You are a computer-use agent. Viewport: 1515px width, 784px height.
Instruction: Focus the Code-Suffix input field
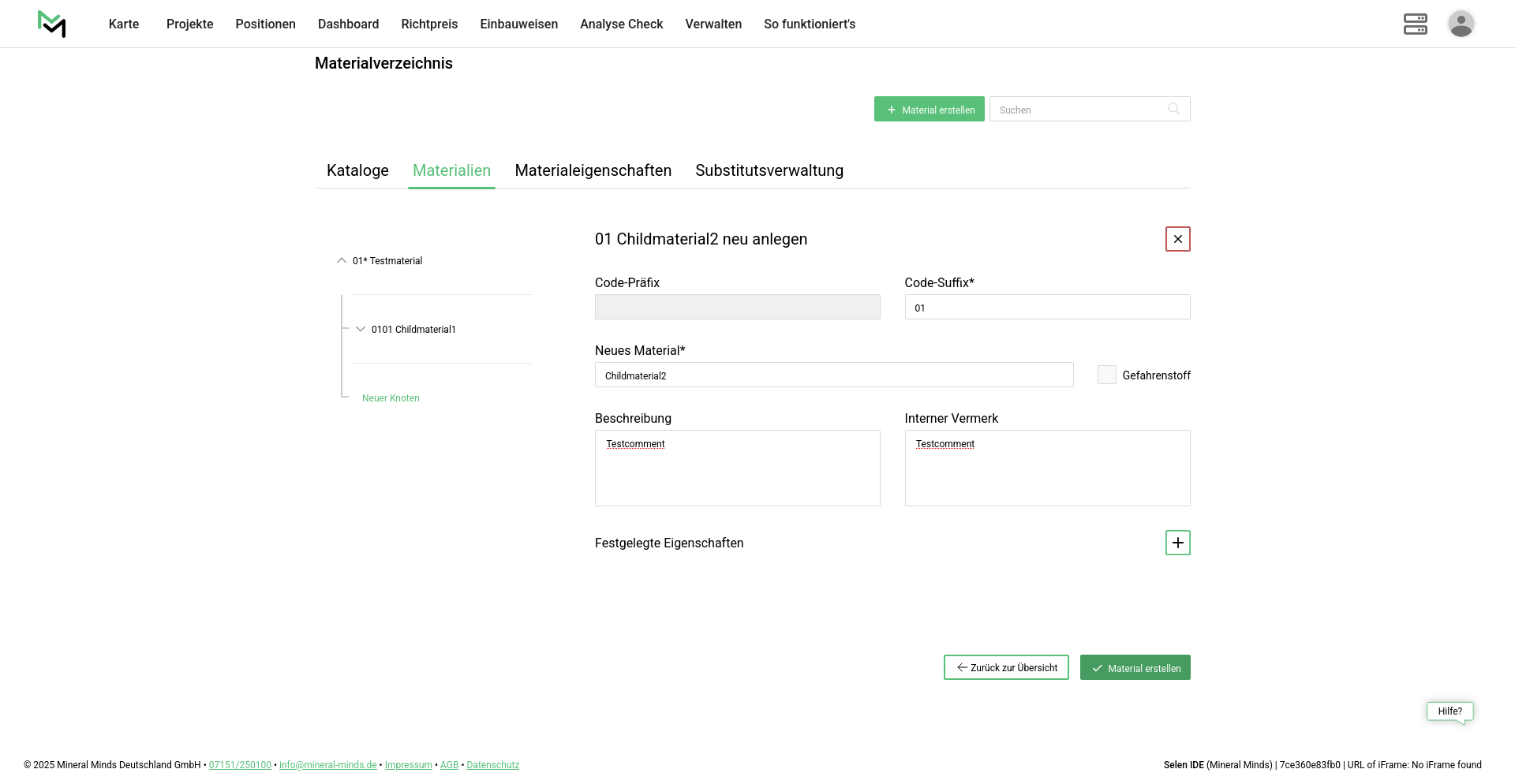pos(1046,307)
